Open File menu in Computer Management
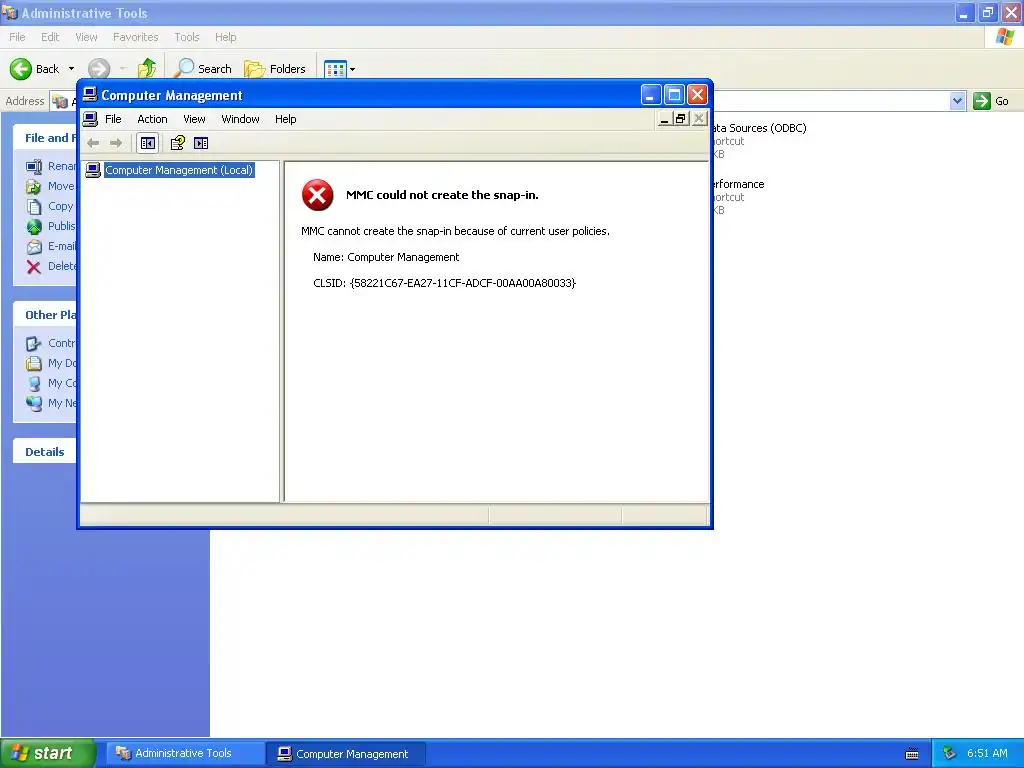 [x=114, y=119]
